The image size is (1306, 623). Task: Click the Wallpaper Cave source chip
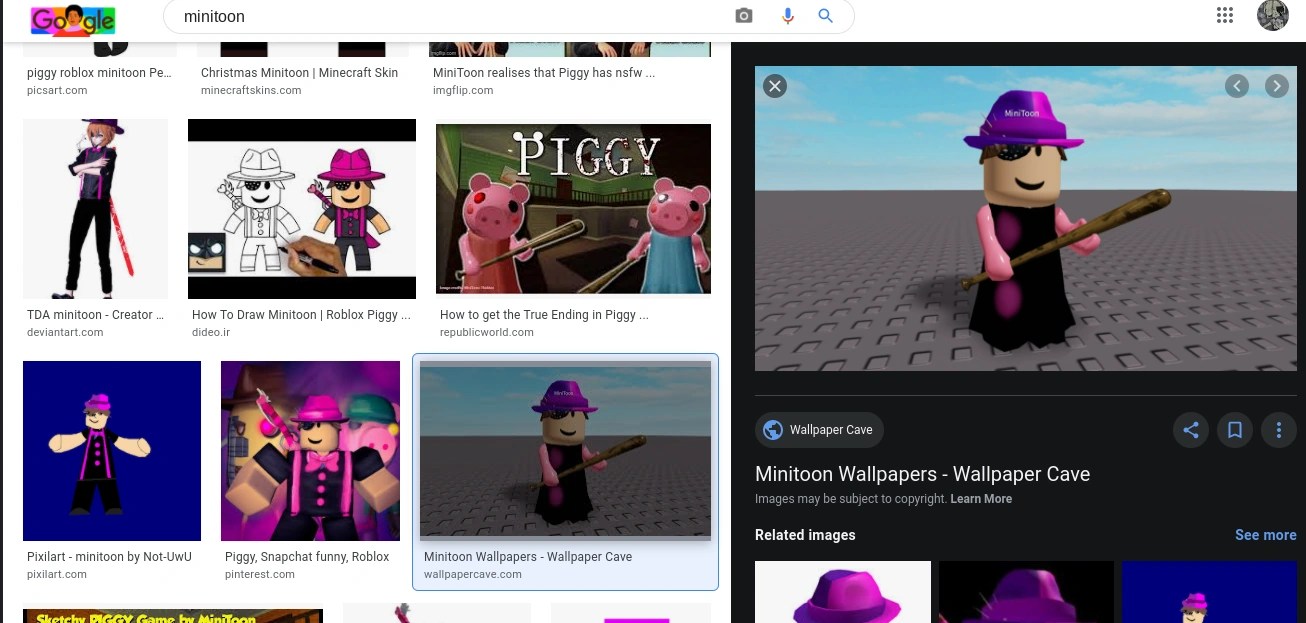(x=819, y=430)
